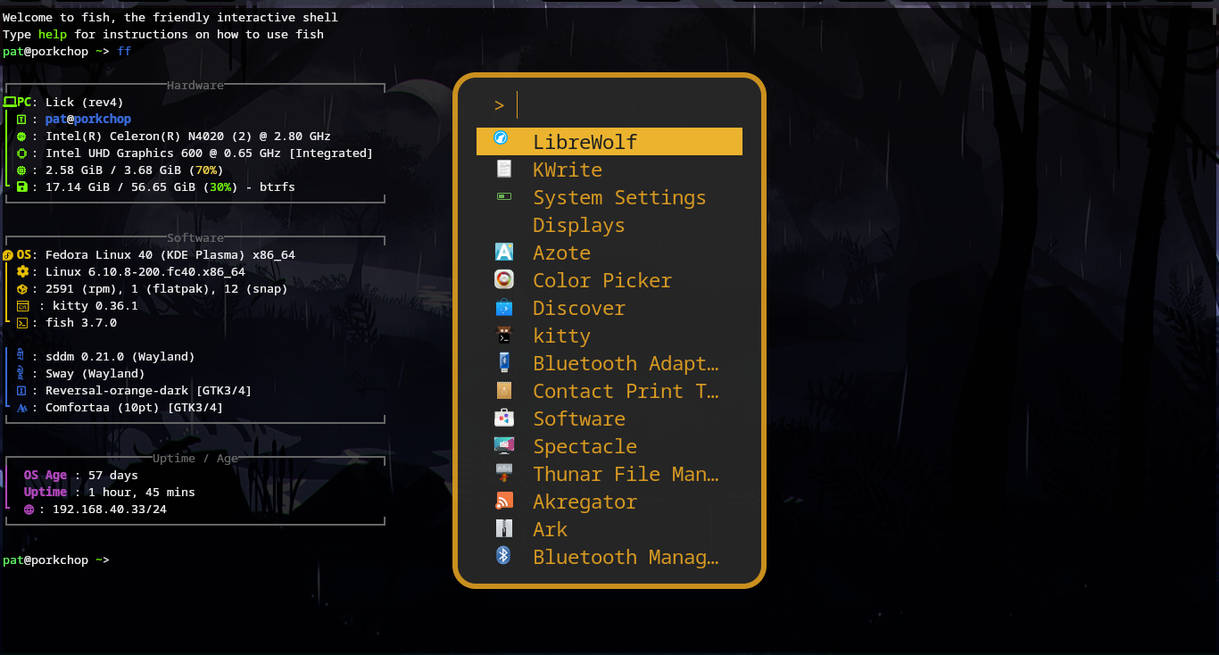
Task: Open Spectacle from the launcher
Action: tap(609, 446)
